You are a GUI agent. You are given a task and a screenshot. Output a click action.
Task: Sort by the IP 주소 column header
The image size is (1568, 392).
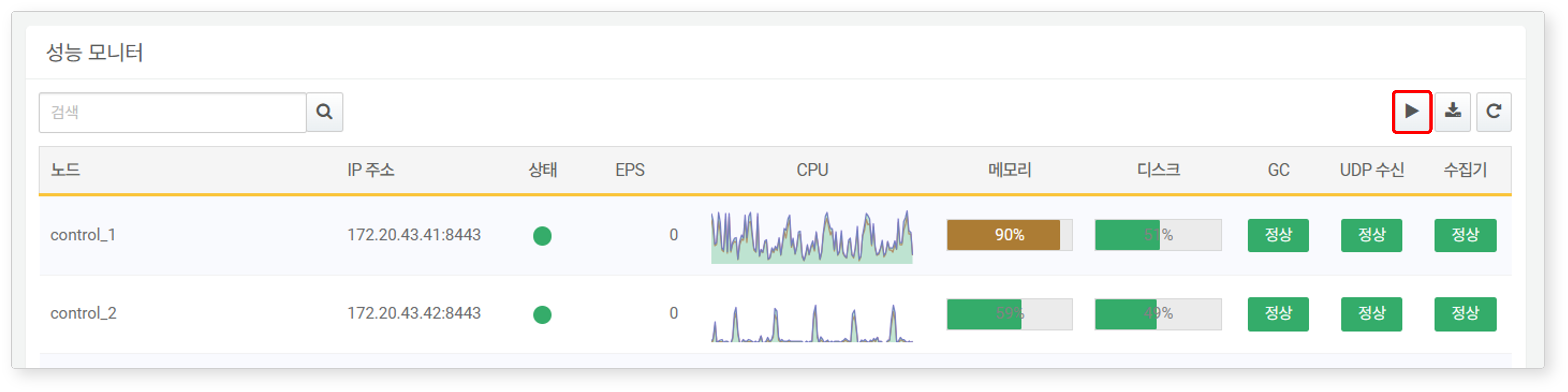click(371, 170)
